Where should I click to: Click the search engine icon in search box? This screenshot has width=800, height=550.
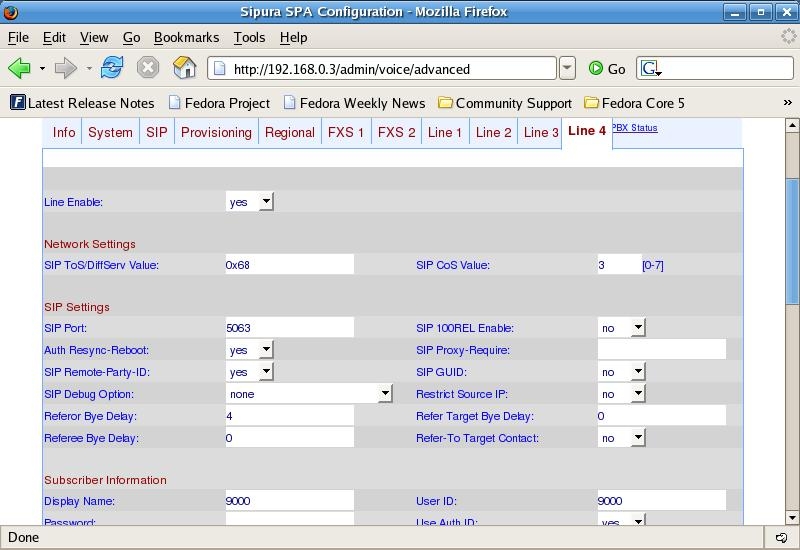(x=650, y=68)
